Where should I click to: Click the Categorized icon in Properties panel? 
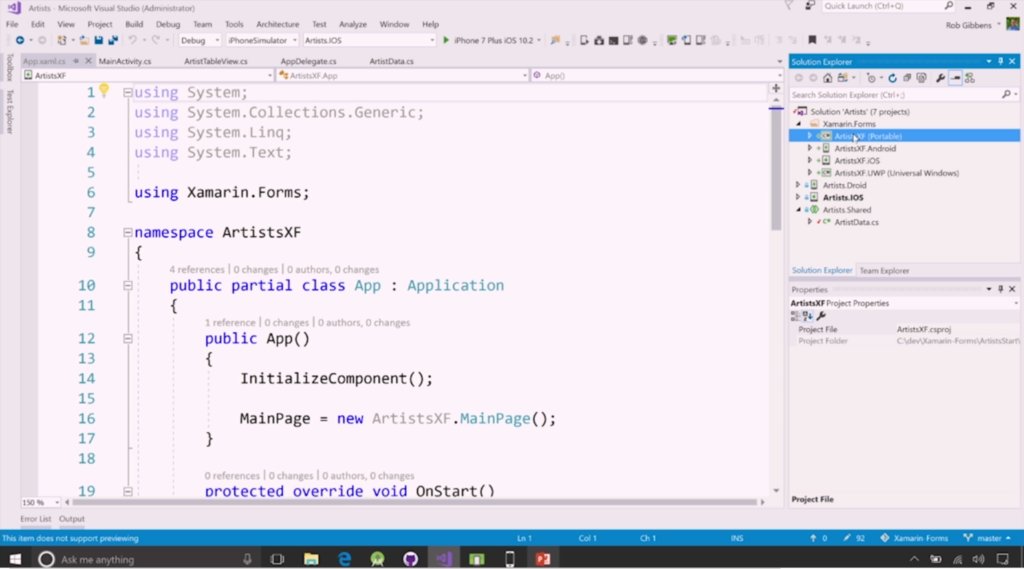(x=795, y=316)
